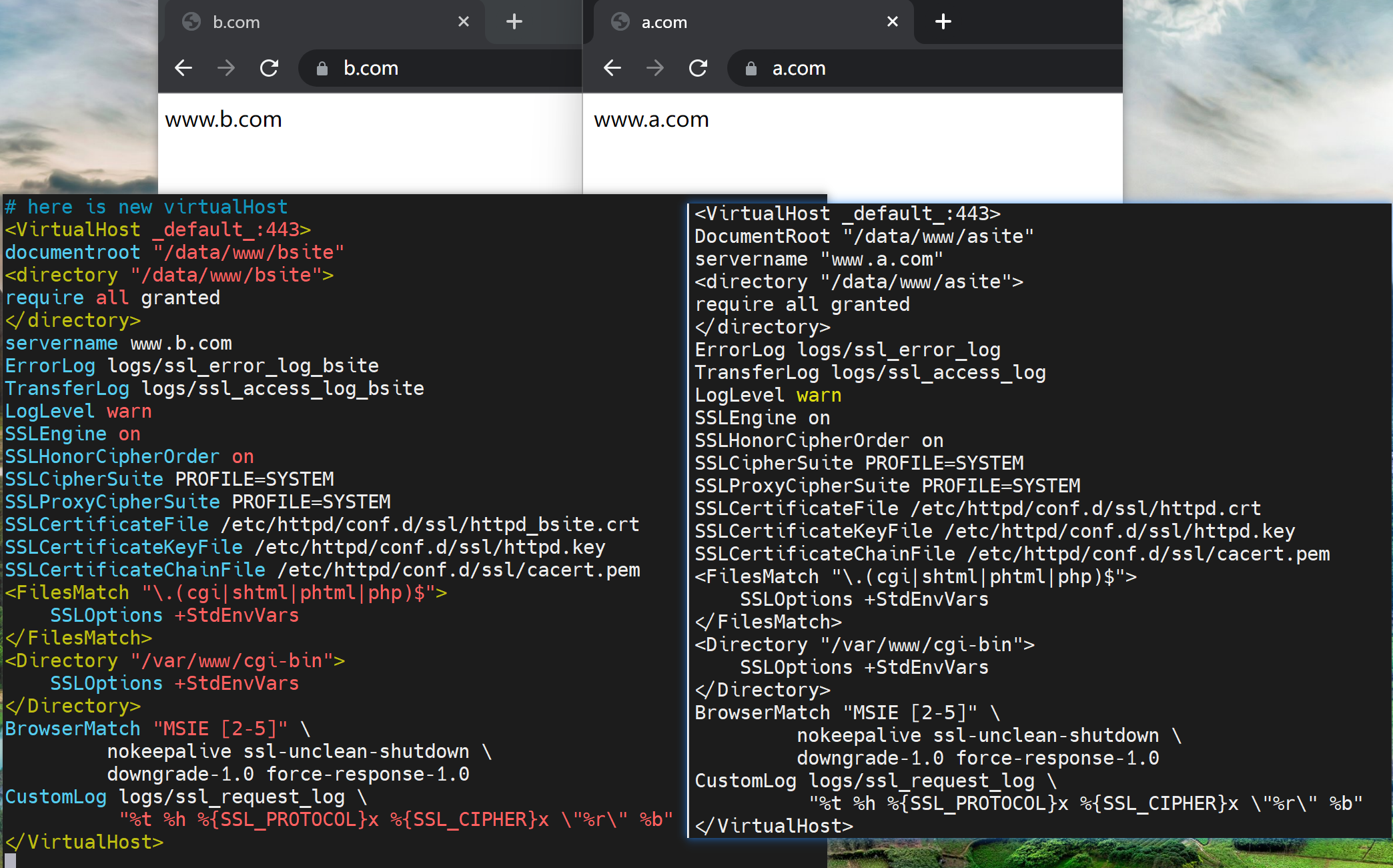Click back arrow in b.com browser
Screen dimensions: 1393x868
pyautogui.click(x=183, y=68)
